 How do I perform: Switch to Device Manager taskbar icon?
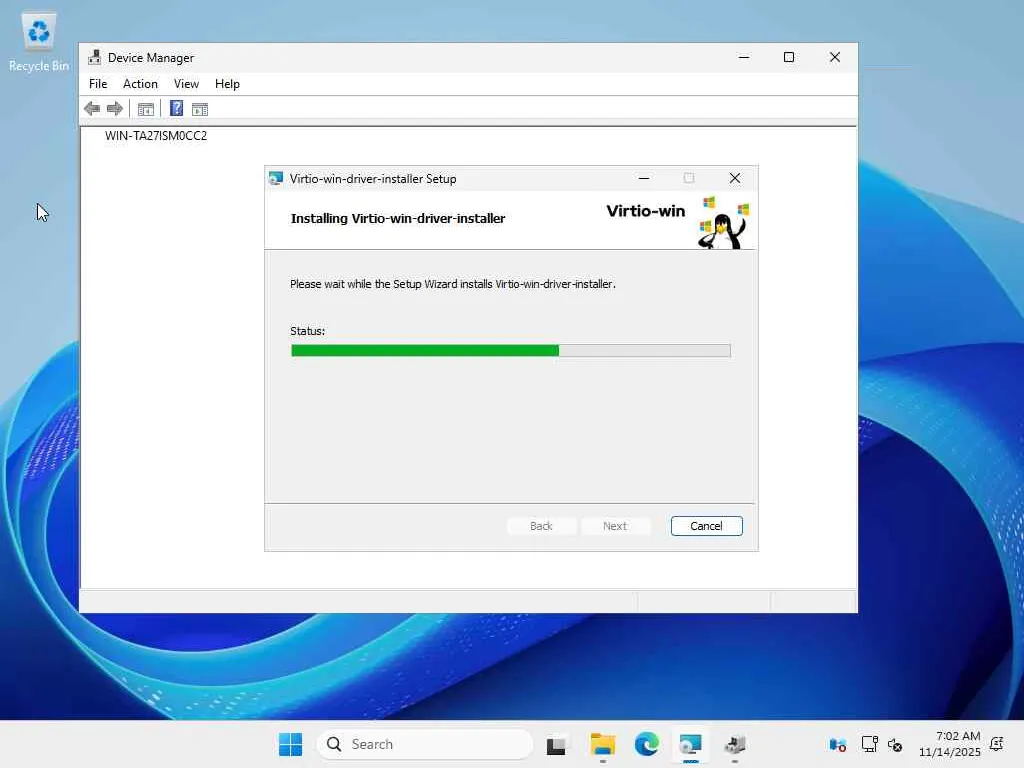pyautogui.click(x=735, y=744)
